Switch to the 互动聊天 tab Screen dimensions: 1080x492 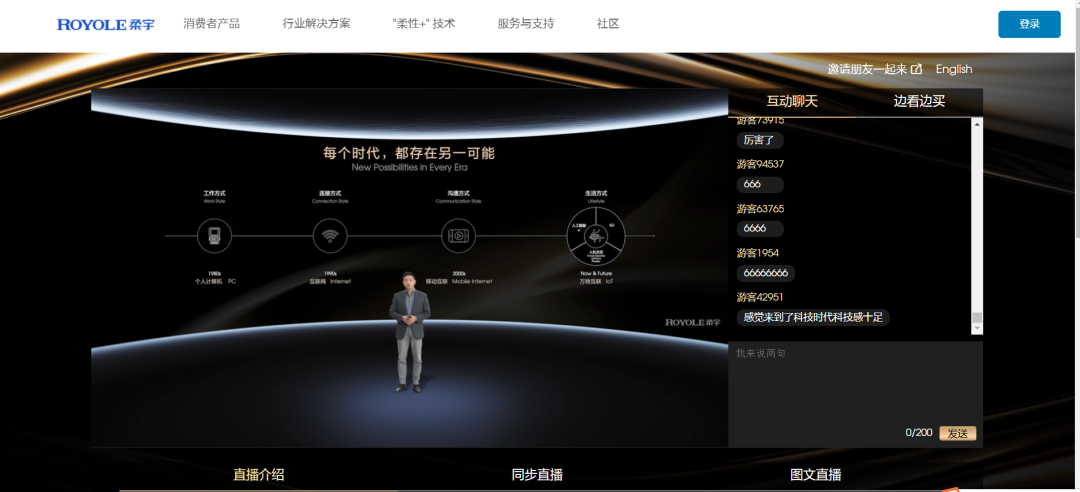(x=792, y=101)
